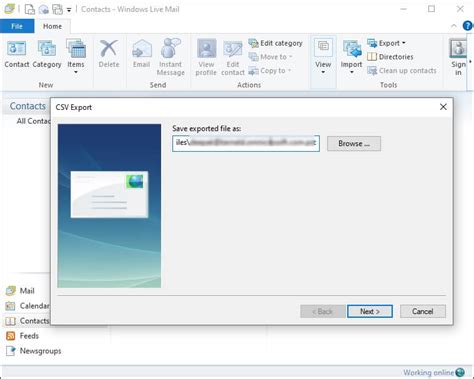
Task: Maximize the Windows Live Mail window
Action: pos(432,9)
